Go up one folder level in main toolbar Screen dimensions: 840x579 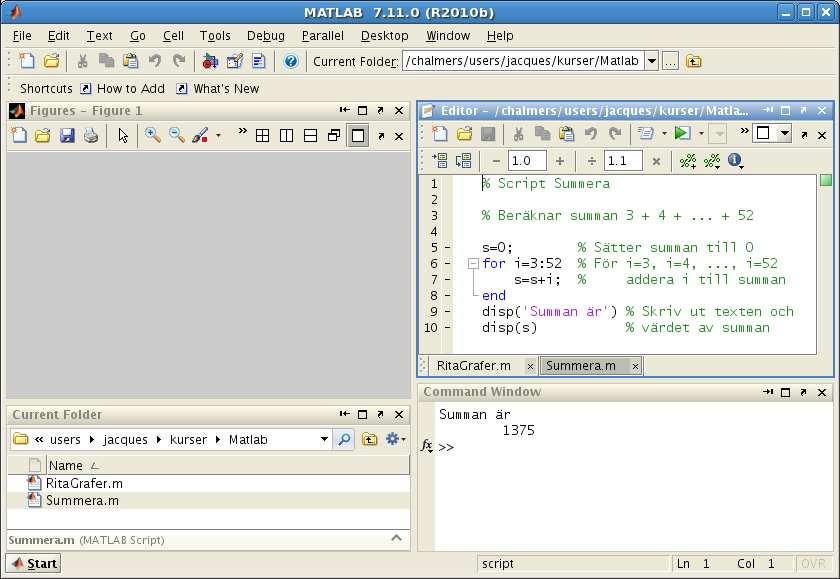[x=693, y=62]
